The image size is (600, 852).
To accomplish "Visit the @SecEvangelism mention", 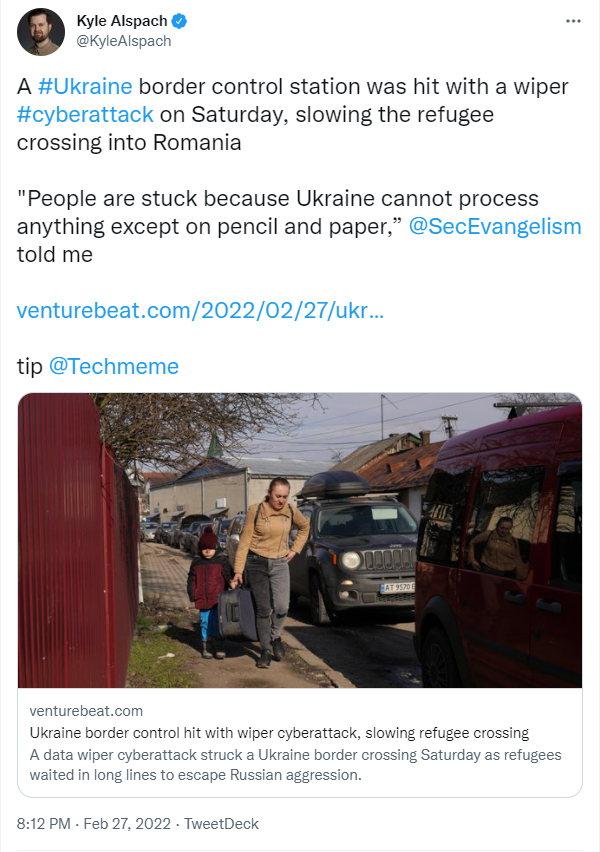I will [495, 227].
